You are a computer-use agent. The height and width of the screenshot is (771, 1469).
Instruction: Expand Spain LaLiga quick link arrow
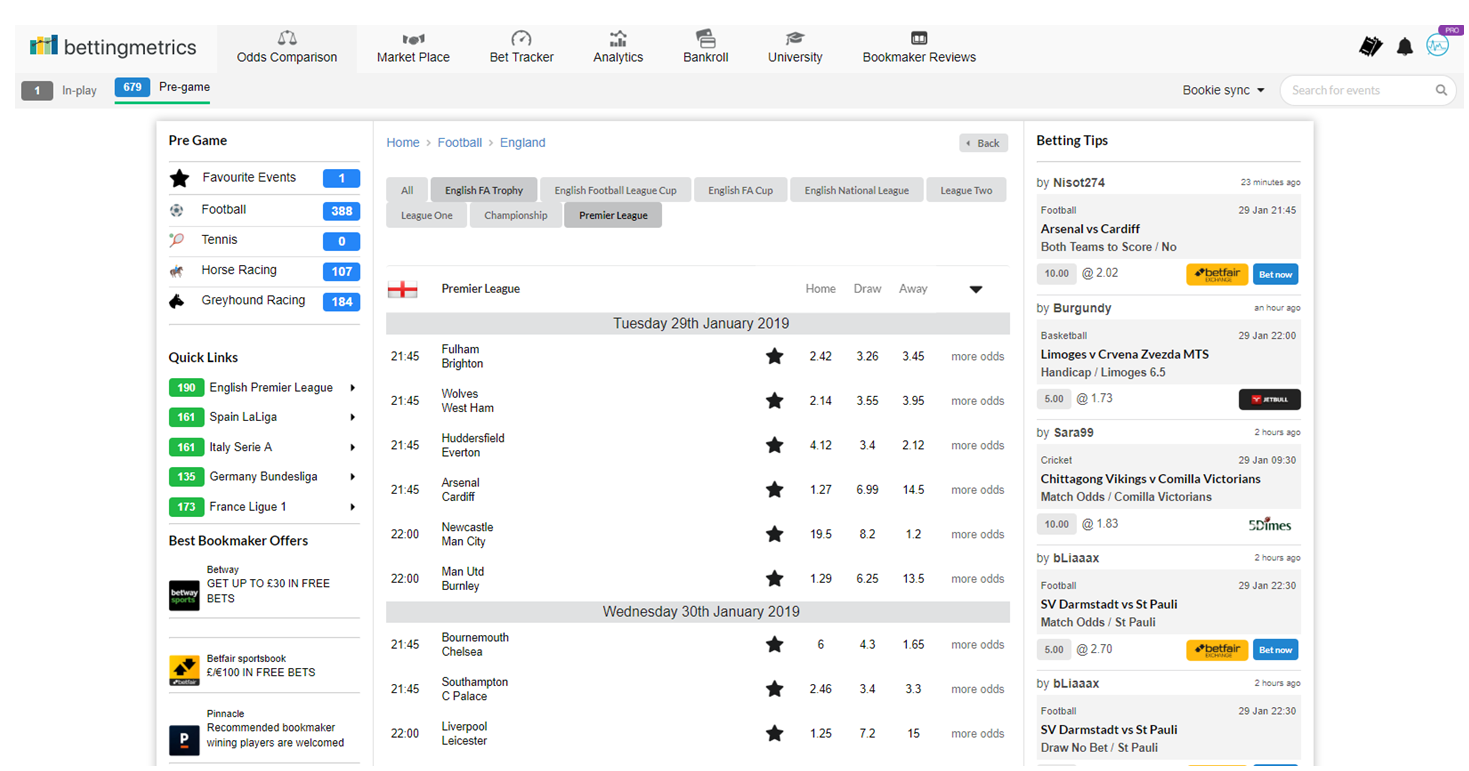pos(353,418)
